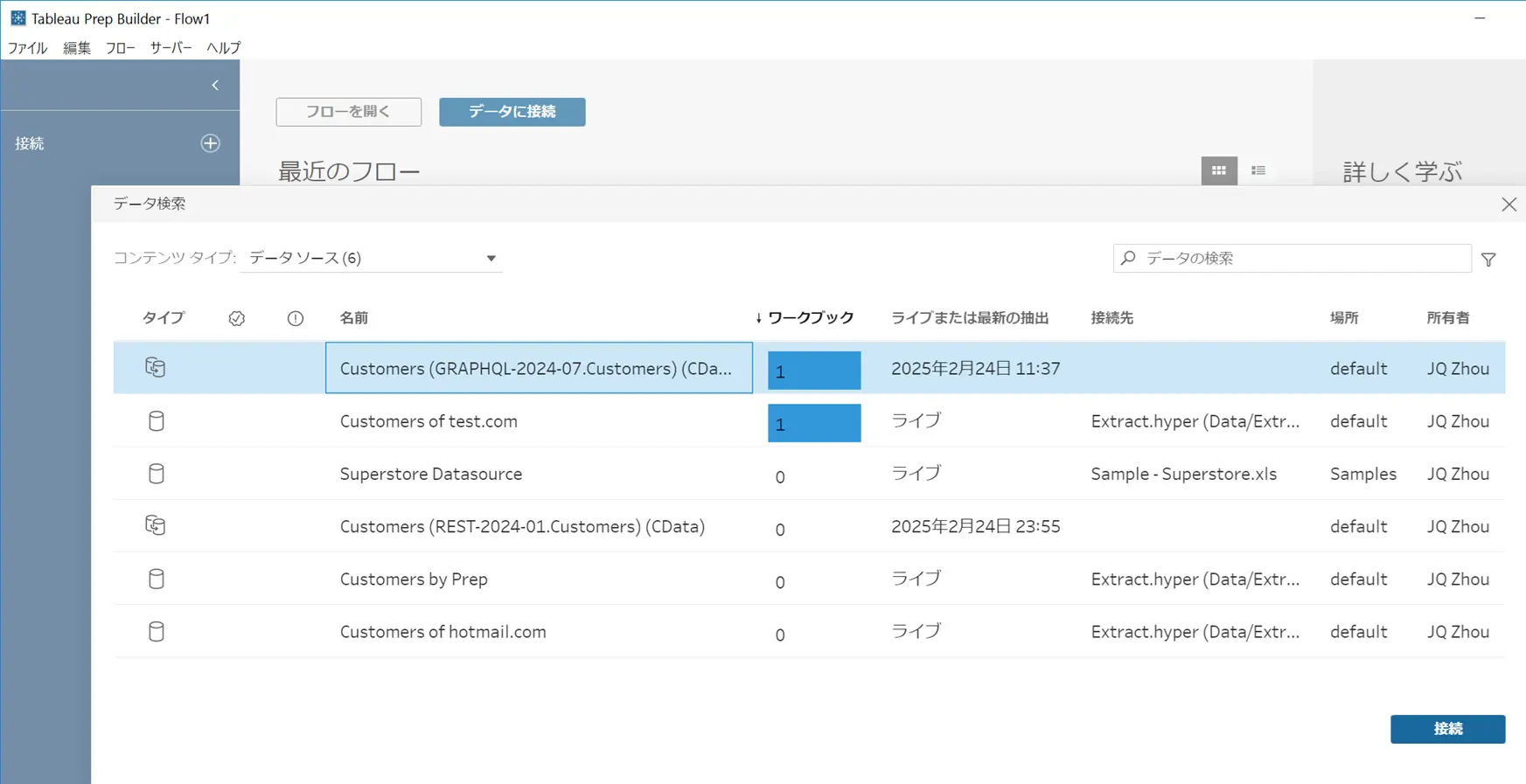Switch recent flows to list view
This screenshot has height=784, width=1526.
[x=1258, y=170]
